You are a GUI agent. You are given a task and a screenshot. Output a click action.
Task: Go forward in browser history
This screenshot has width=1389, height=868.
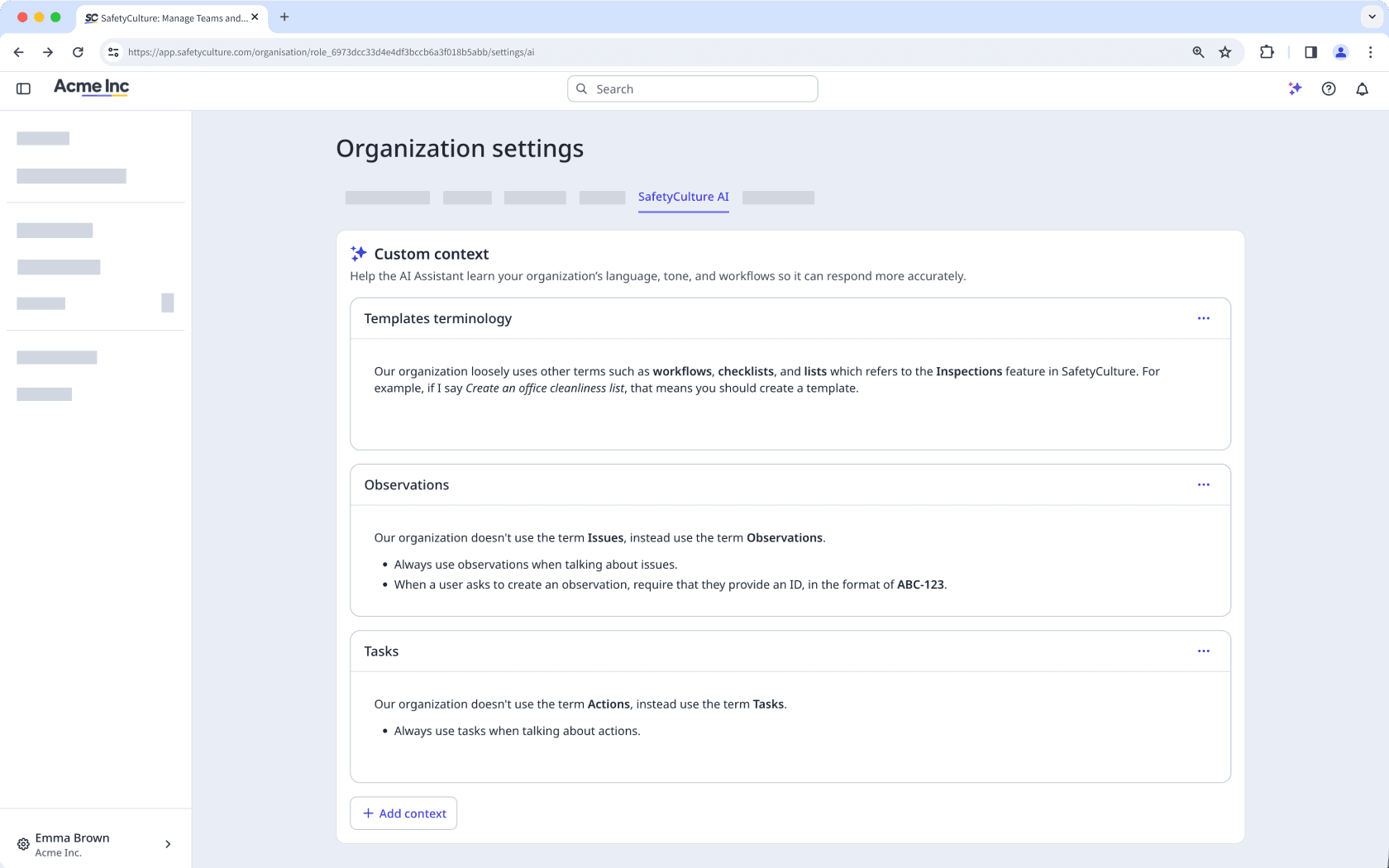click(x=48, y=52)
